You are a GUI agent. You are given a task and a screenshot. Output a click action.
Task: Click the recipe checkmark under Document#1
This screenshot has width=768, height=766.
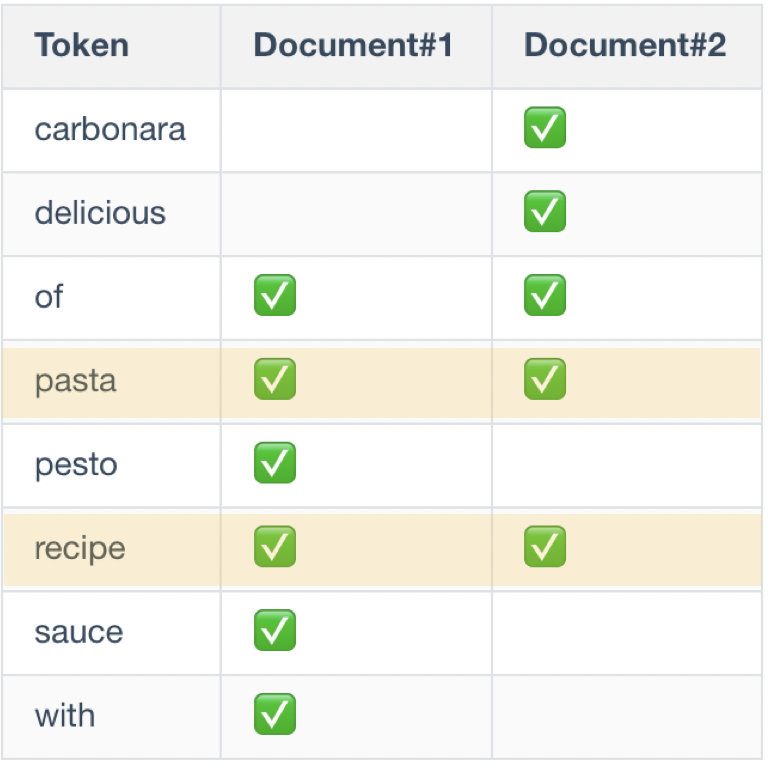coord(275,548)
